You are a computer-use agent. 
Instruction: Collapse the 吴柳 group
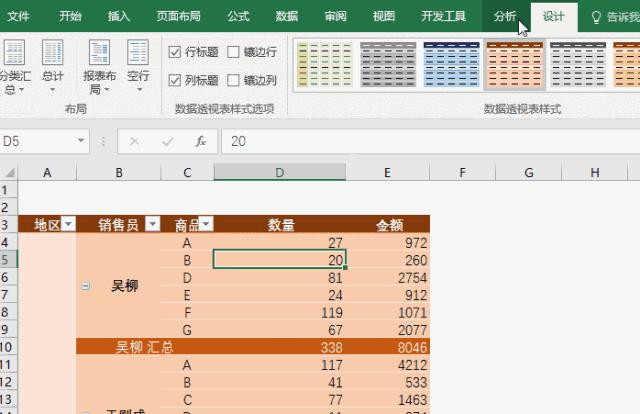click(x=86, y=286)
